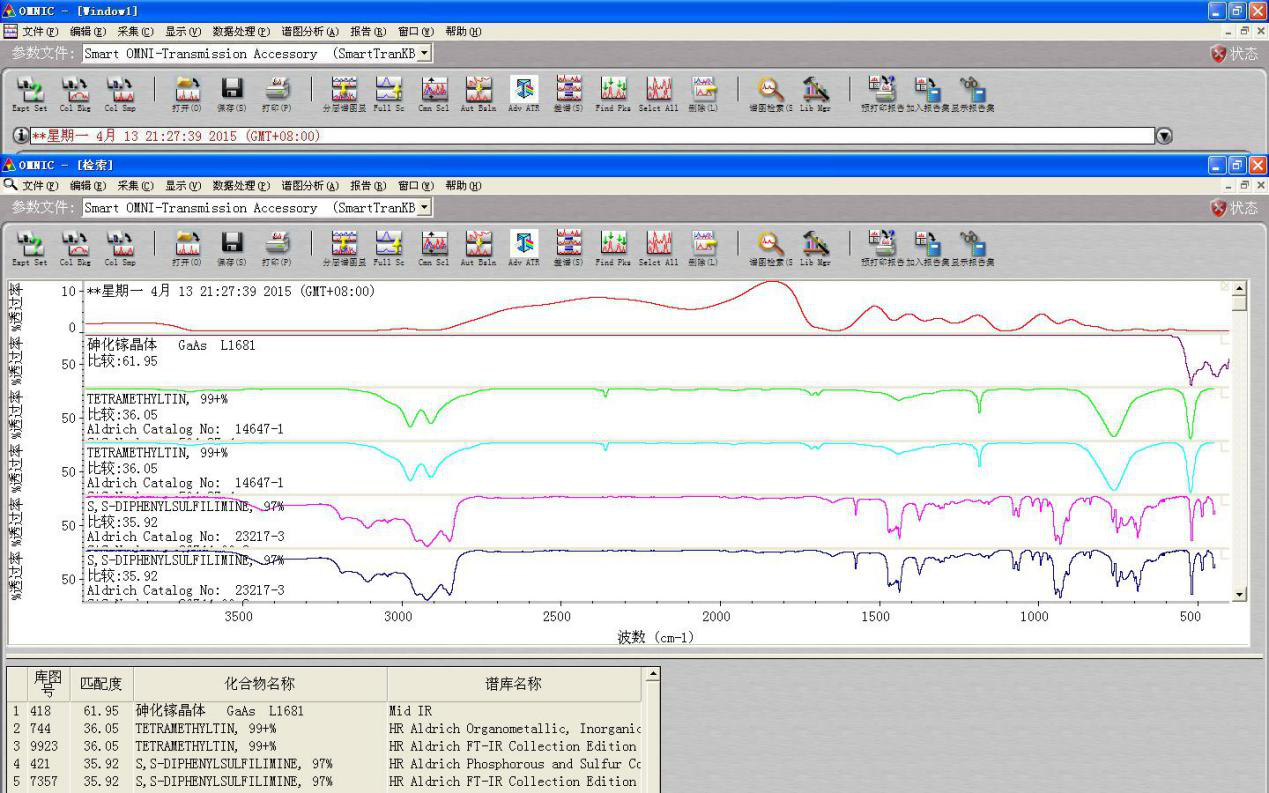
Task: Select result row 2 TETRAMETHYLTIN index 744
Action: (x=325, y=729)
